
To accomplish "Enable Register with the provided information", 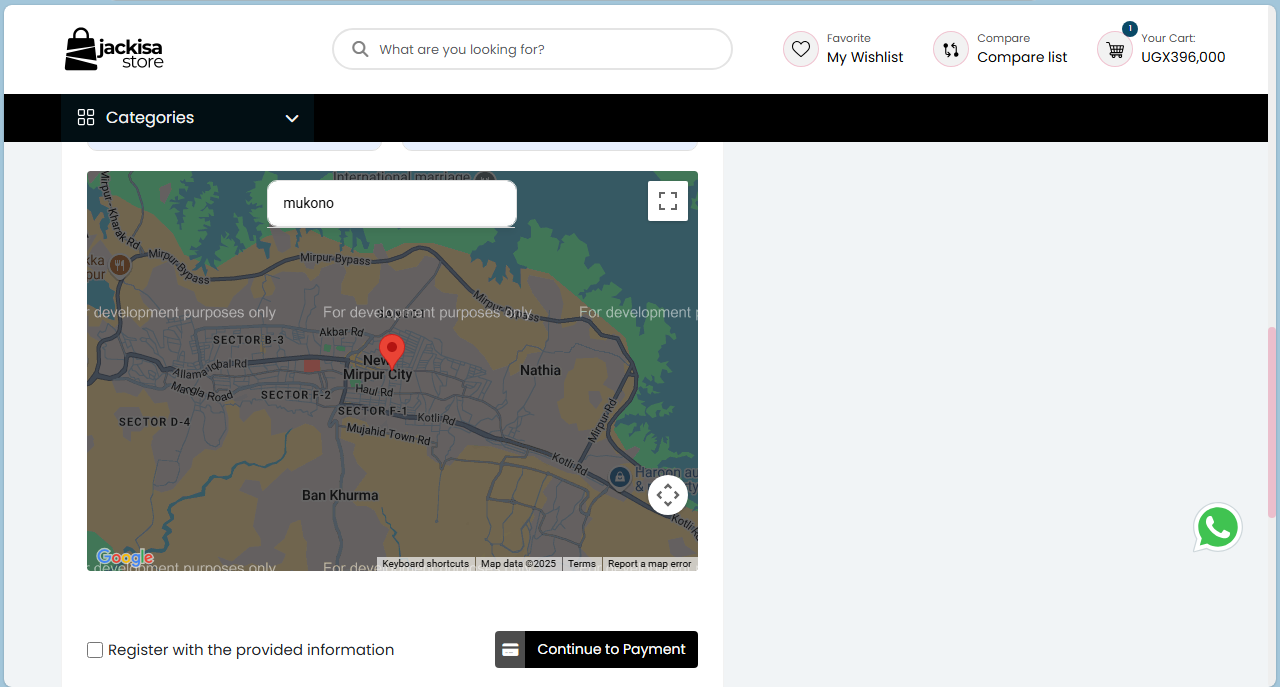I will (x=94, y=649).
